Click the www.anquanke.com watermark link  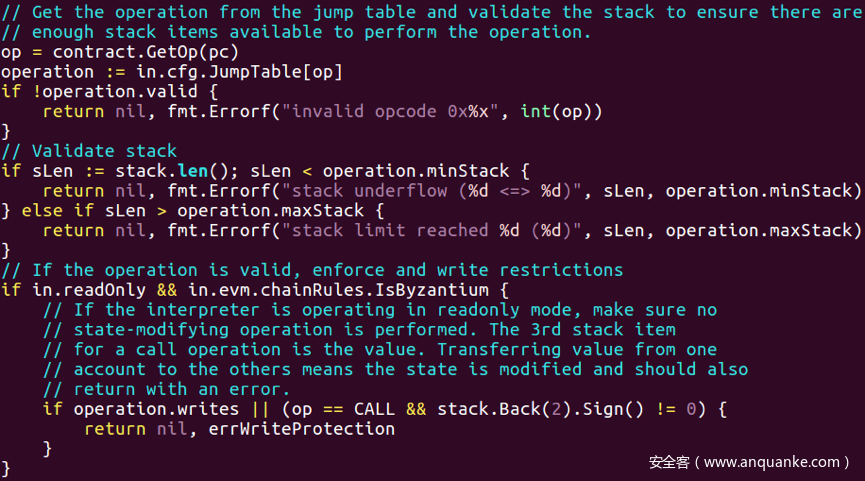click(x=772, y=462)
